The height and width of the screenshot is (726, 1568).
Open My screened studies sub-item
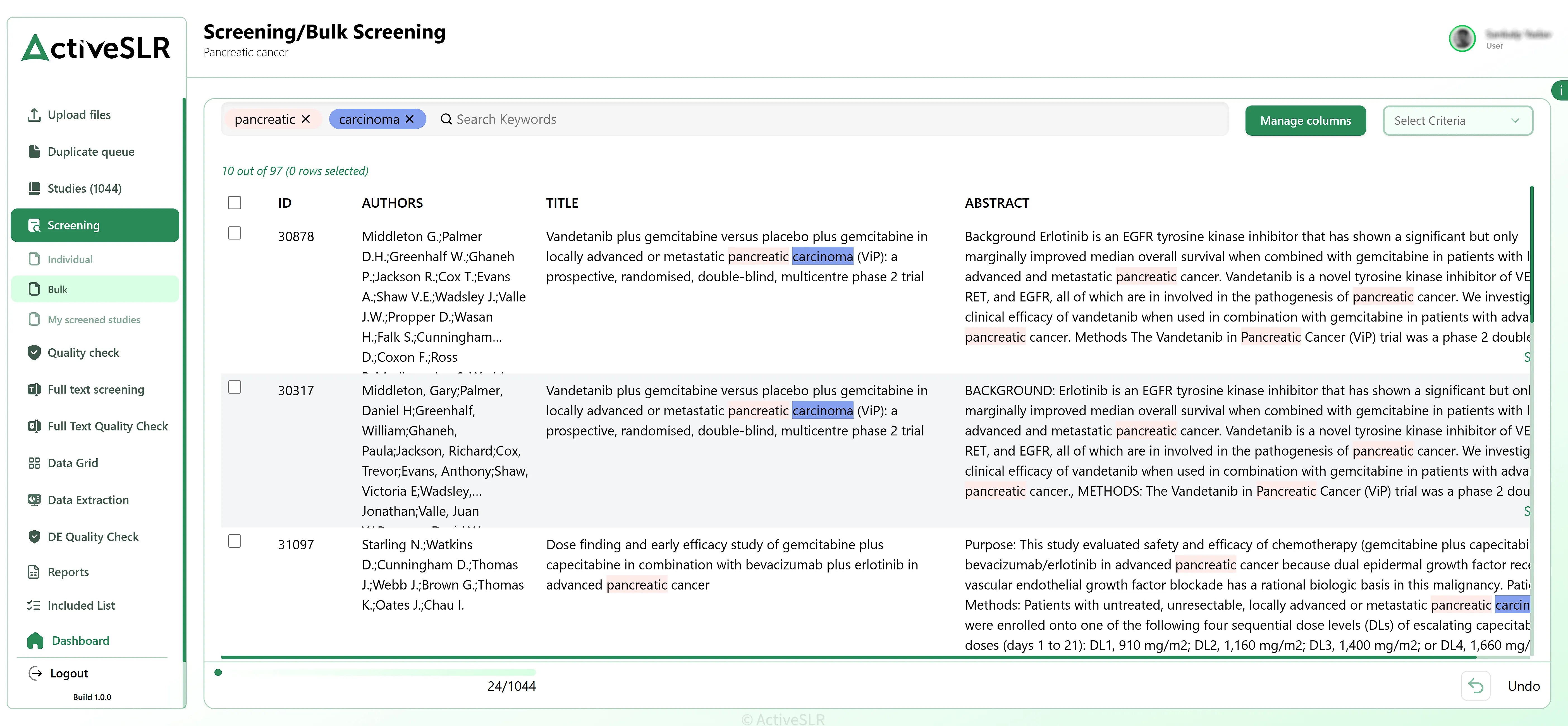tap(94, 320)
